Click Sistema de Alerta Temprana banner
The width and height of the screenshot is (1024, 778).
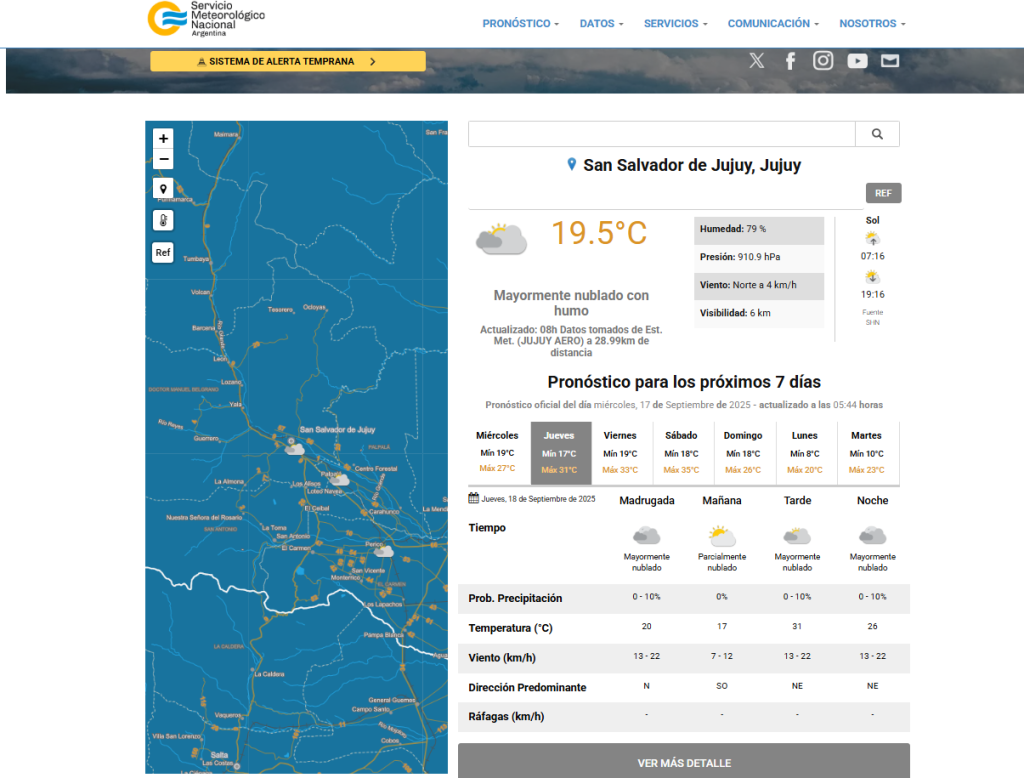[x=288, y=61]
